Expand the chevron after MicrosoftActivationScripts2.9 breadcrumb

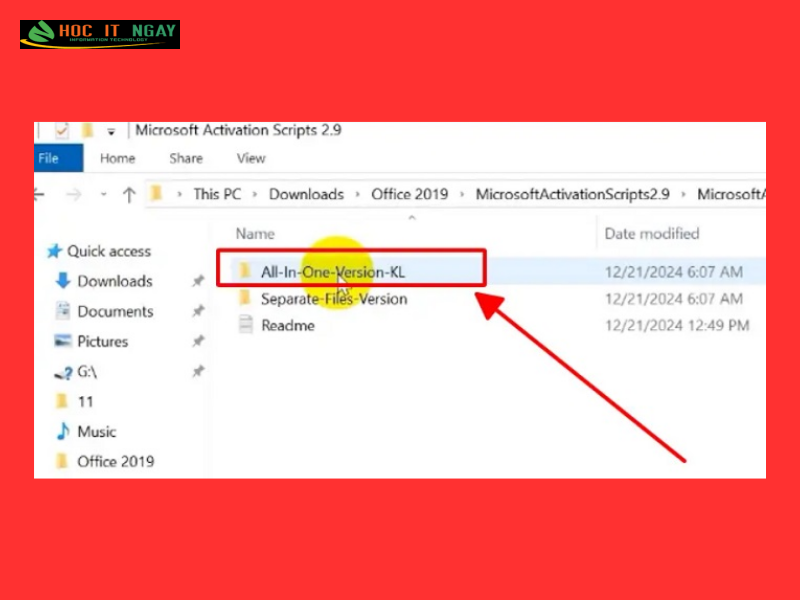(684, 195)
